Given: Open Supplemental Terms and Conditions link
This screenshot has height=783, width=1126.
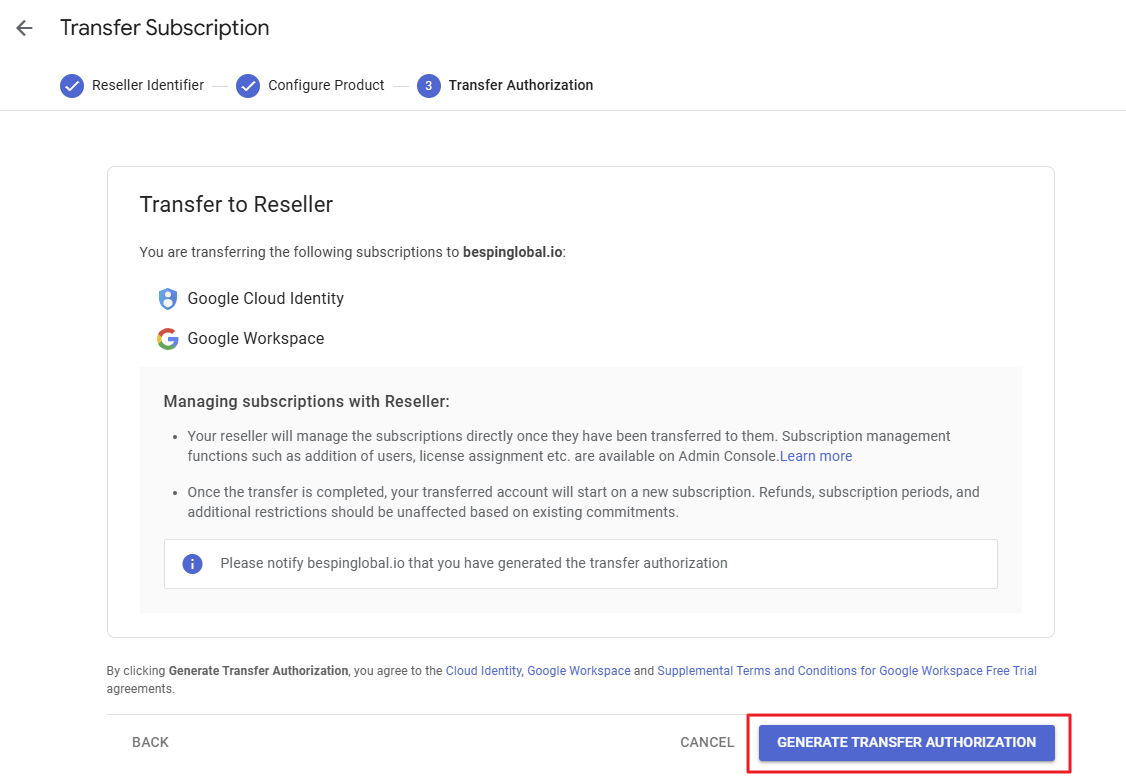Looking at the screenshot, I should [x=847, y=671].
